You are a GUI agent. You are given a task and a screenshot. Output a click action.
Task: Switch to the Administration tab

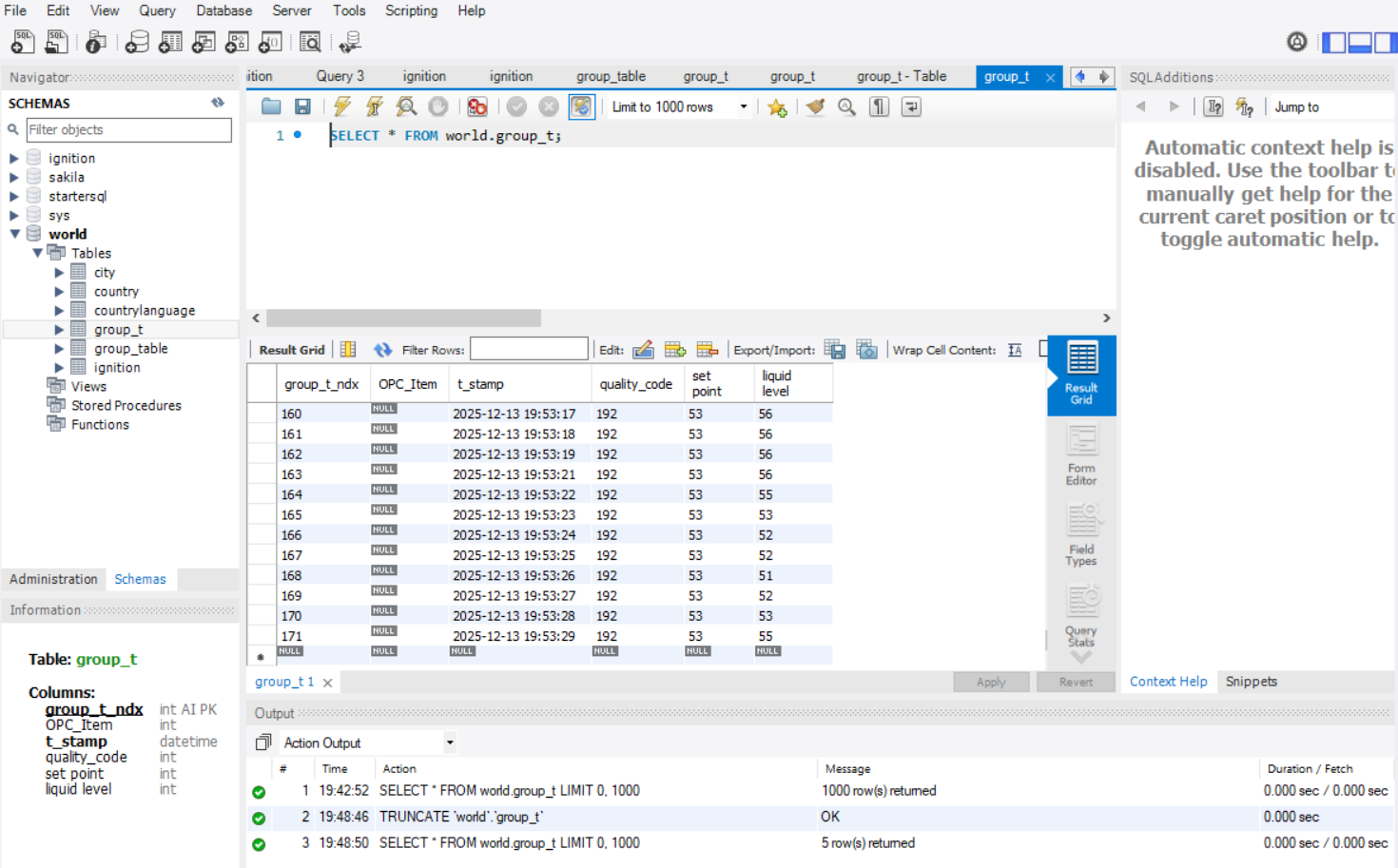[53, 579]
